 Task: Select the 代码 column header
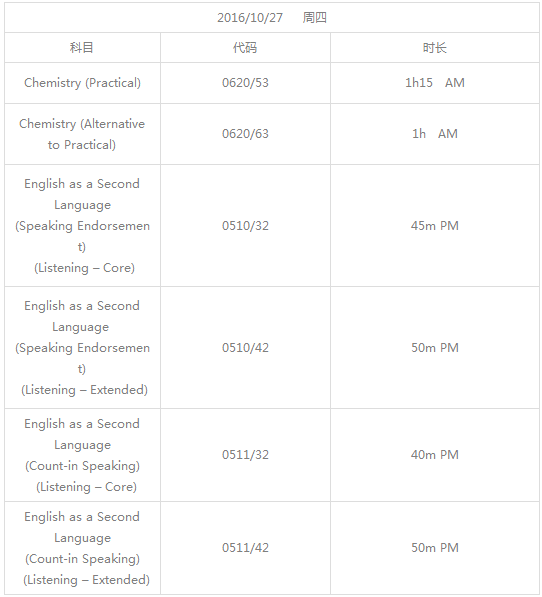coord(245,48)
